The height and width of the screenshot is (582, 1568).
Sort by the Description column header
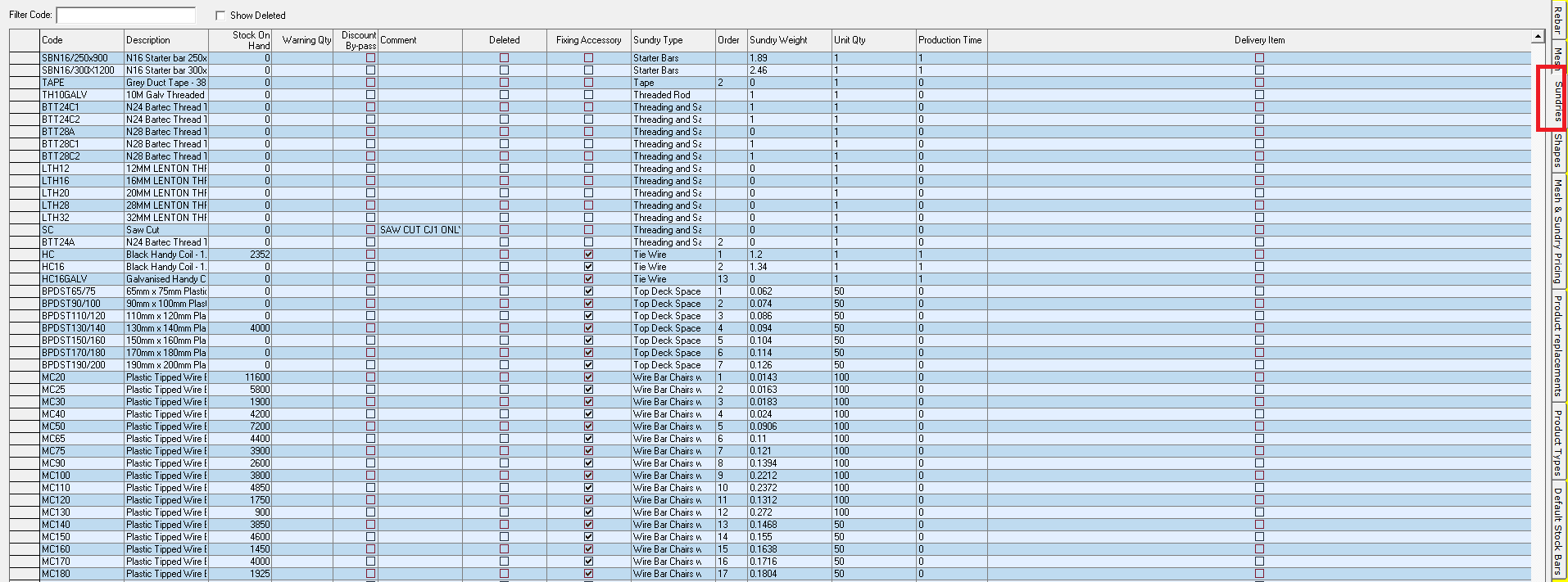pos(166,40)
